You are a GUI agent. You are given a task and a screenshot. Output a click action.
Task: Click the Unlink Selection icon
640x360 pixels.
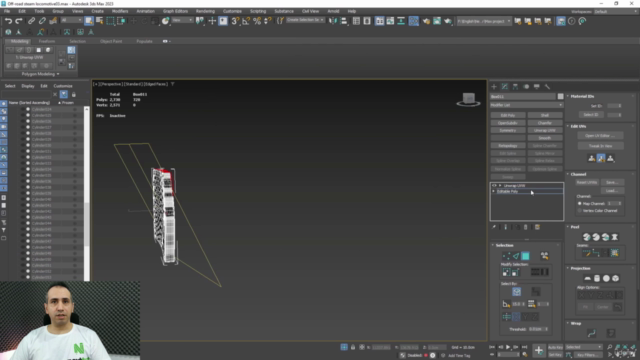coord(42,21)
